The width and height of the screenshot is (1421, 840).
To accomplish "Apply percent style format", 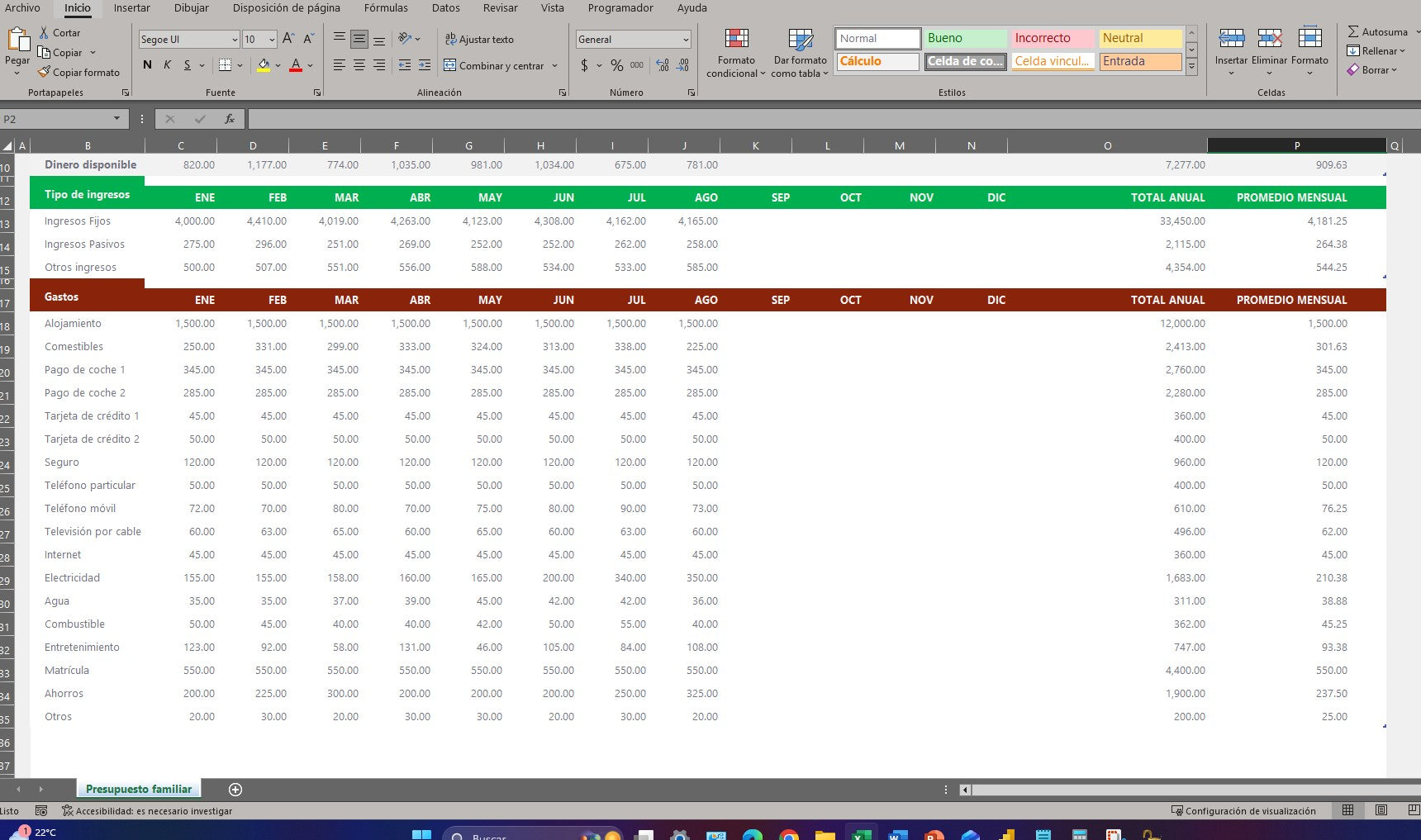I will coord(617,65).
